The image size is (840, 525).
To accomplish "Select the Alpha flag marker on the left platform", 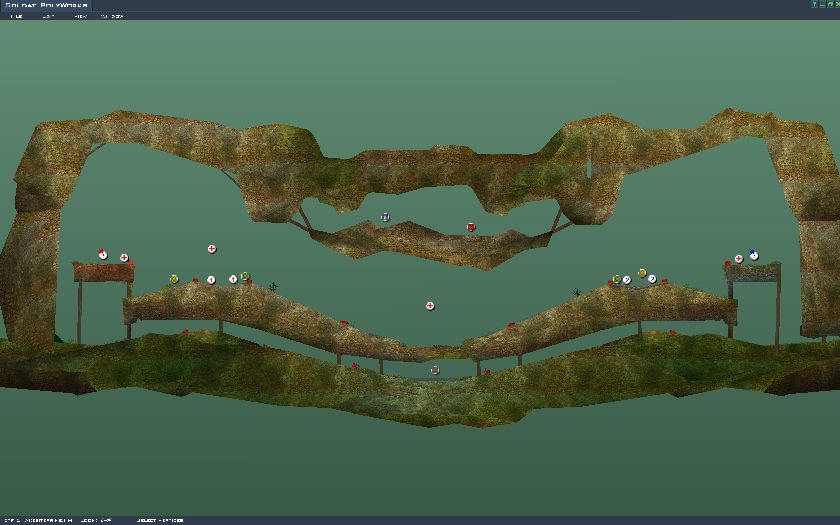I will [x=102, y=255].
